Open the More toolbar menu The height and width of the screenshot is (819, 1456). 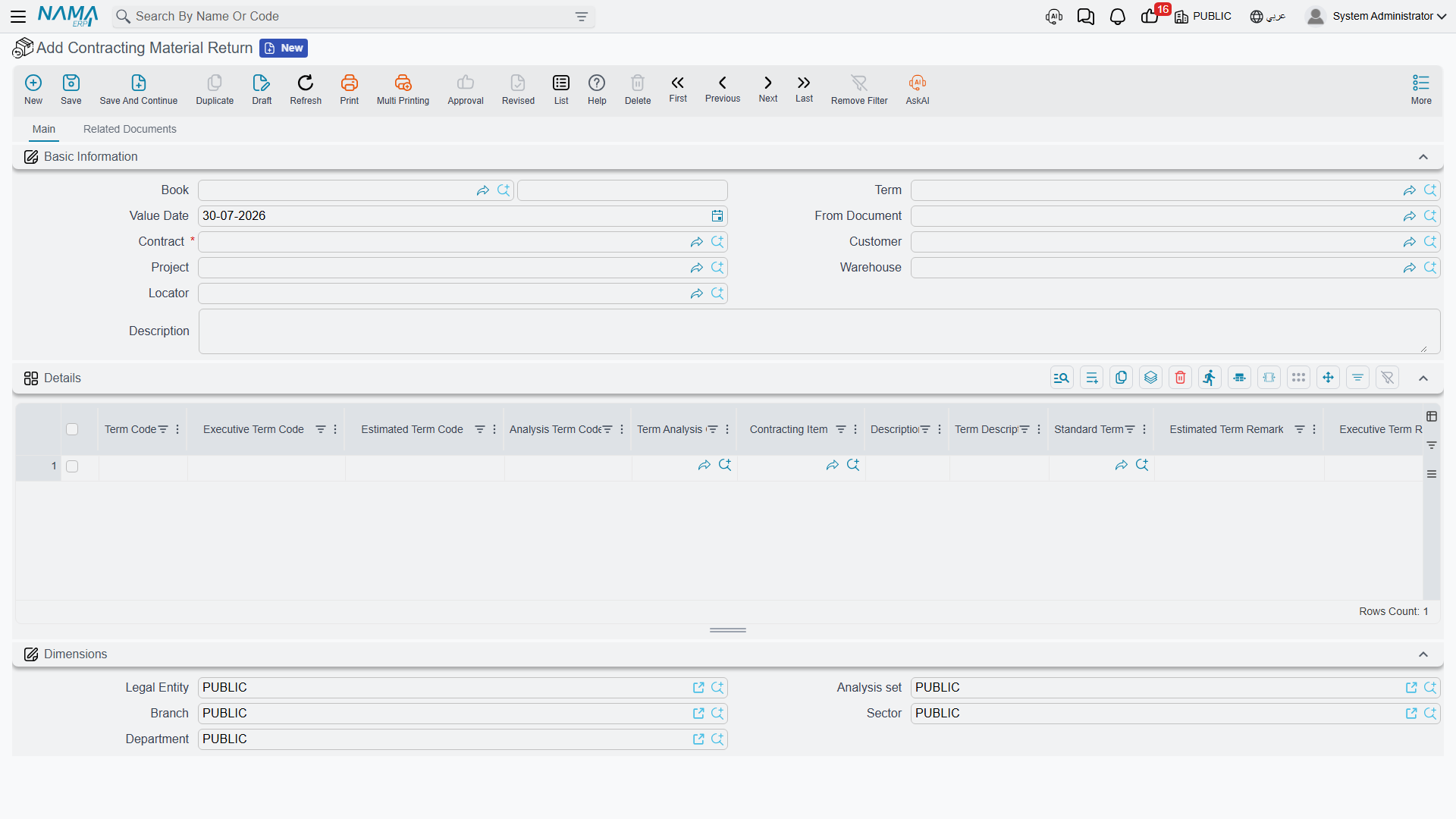tap(1421, 89)
